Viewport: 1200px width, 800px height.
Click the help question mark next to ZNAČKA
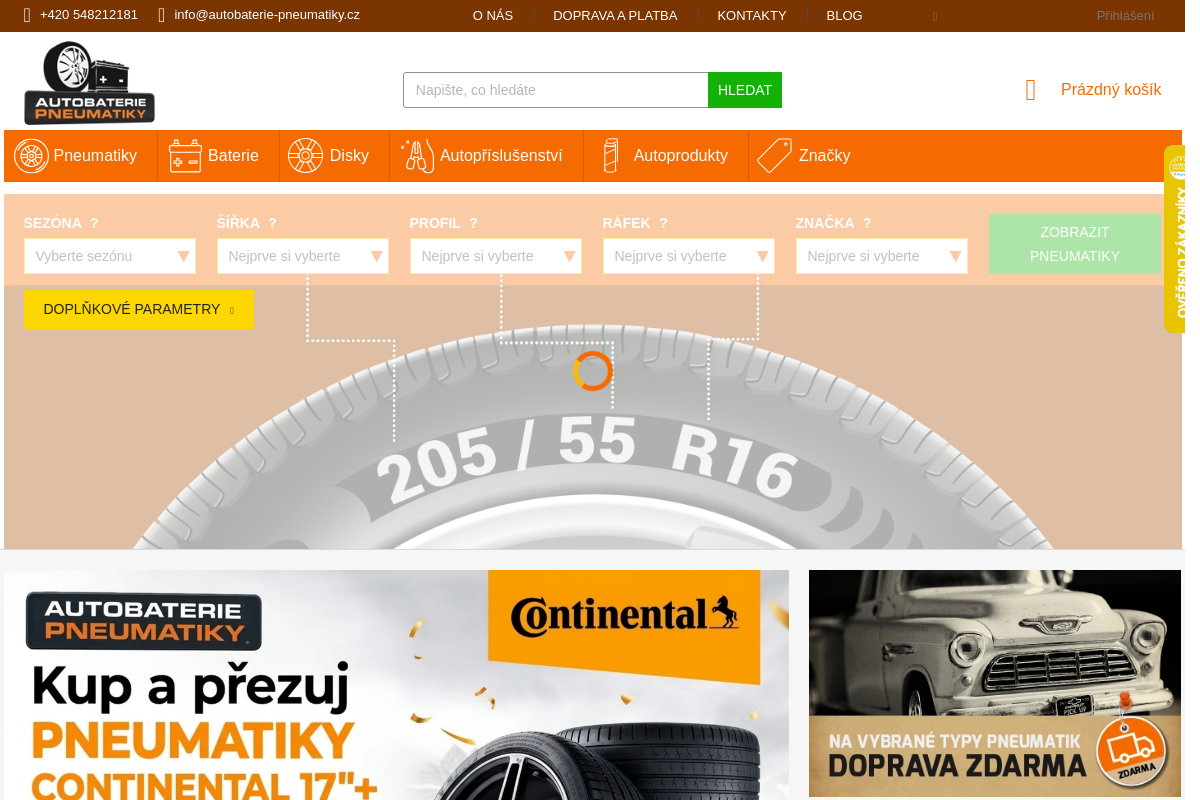[867, 223]
